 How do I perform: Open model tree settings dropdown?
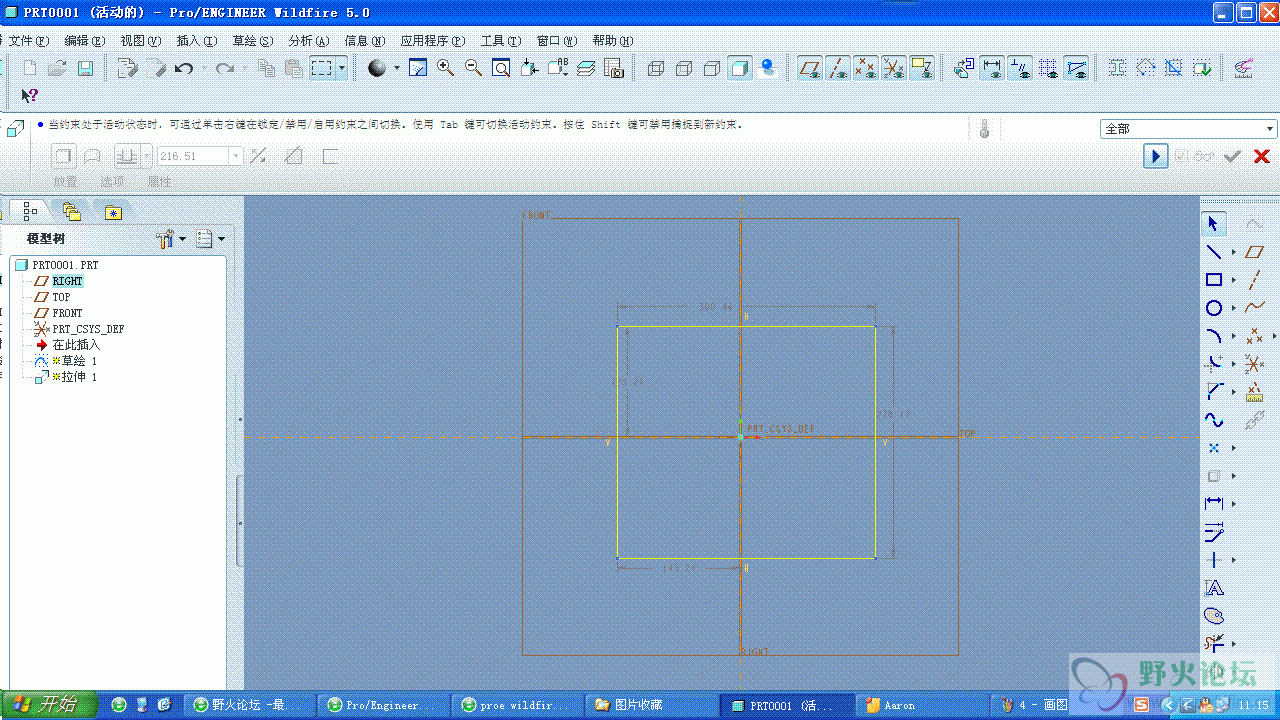(172, 239)
